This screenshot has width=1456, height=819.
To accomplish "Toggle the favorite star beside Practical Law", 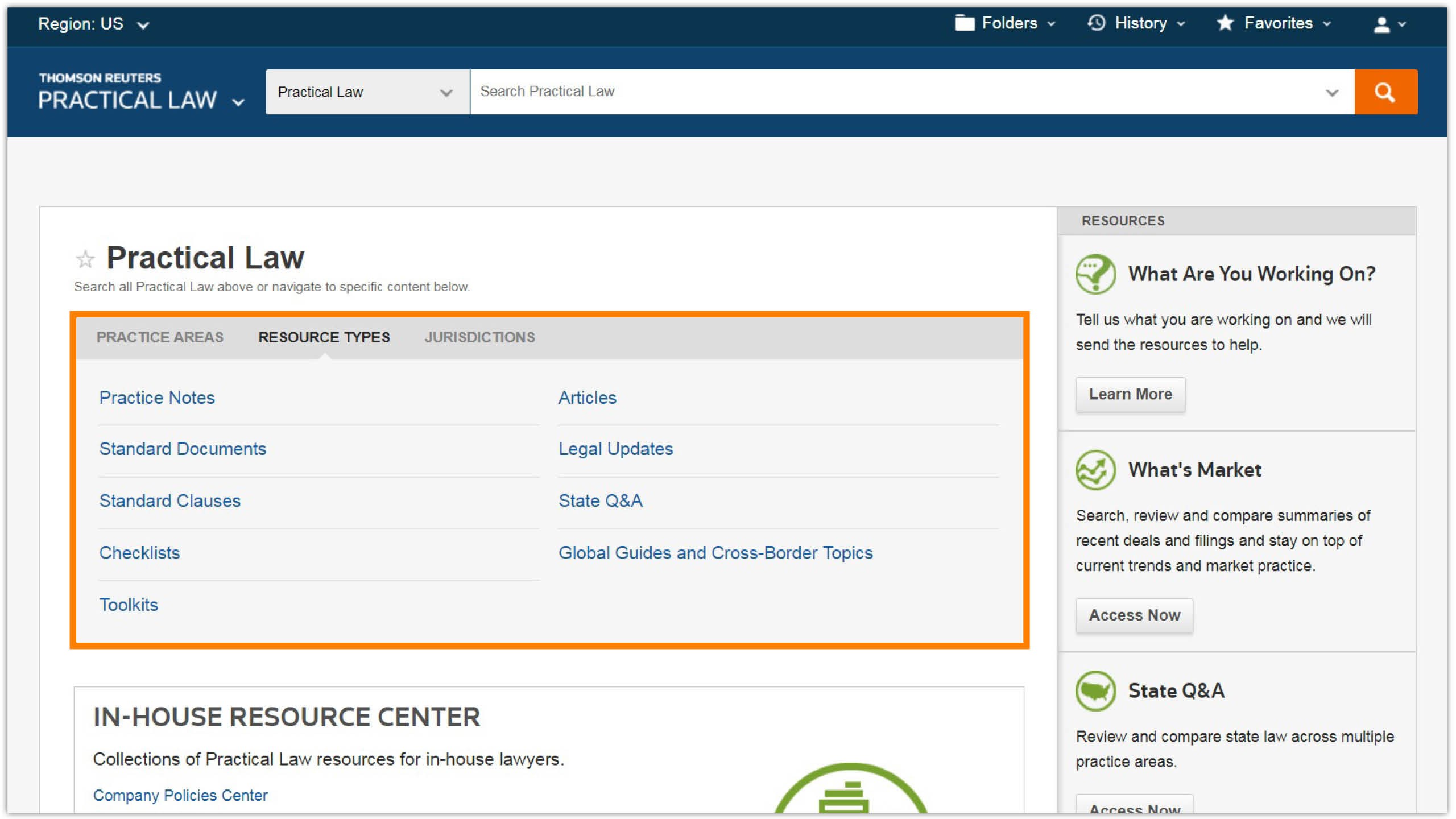I will [85, 259].
